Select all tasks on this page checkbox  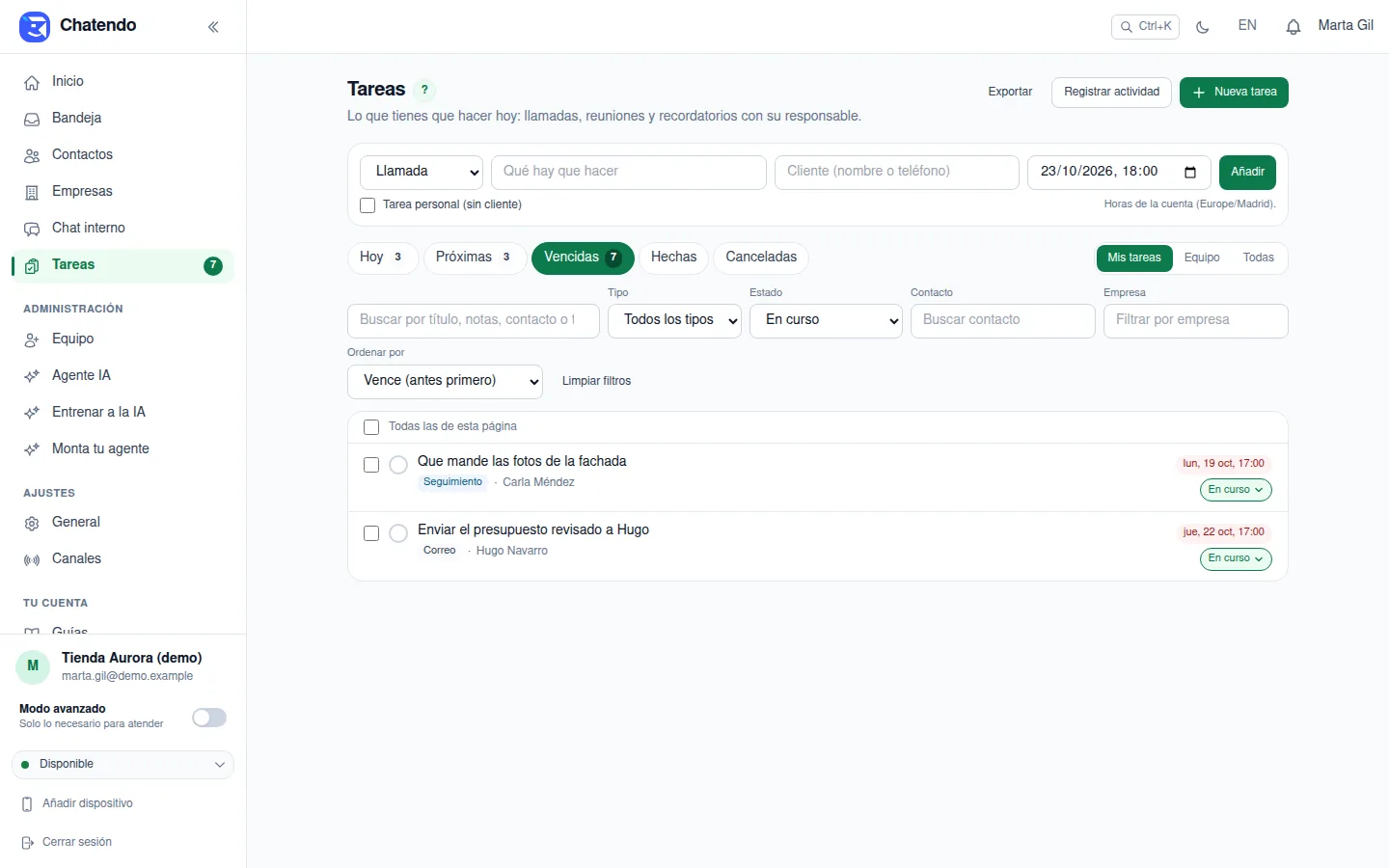pyautogui.click(x=371, y=427)
